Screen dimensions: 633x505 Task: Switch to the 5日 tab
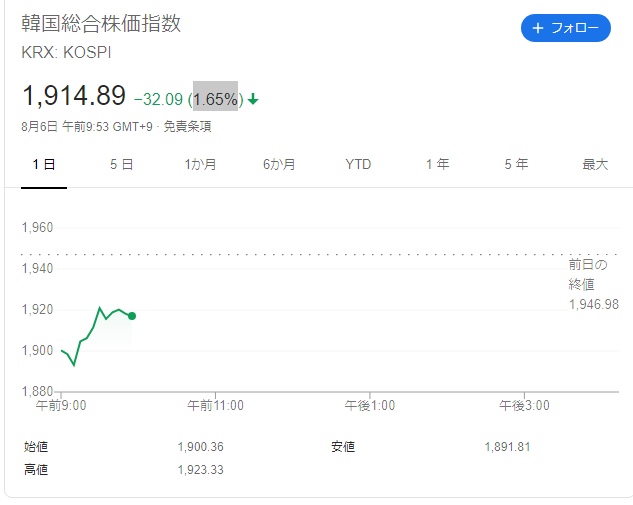pos(121,165)
